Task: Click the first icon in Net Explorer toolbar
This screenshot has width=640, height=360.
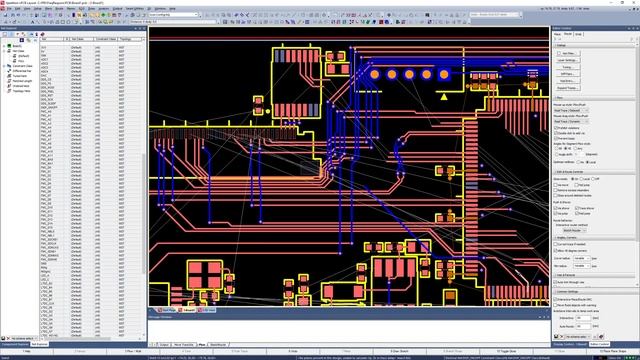Action: coord(4,34)
